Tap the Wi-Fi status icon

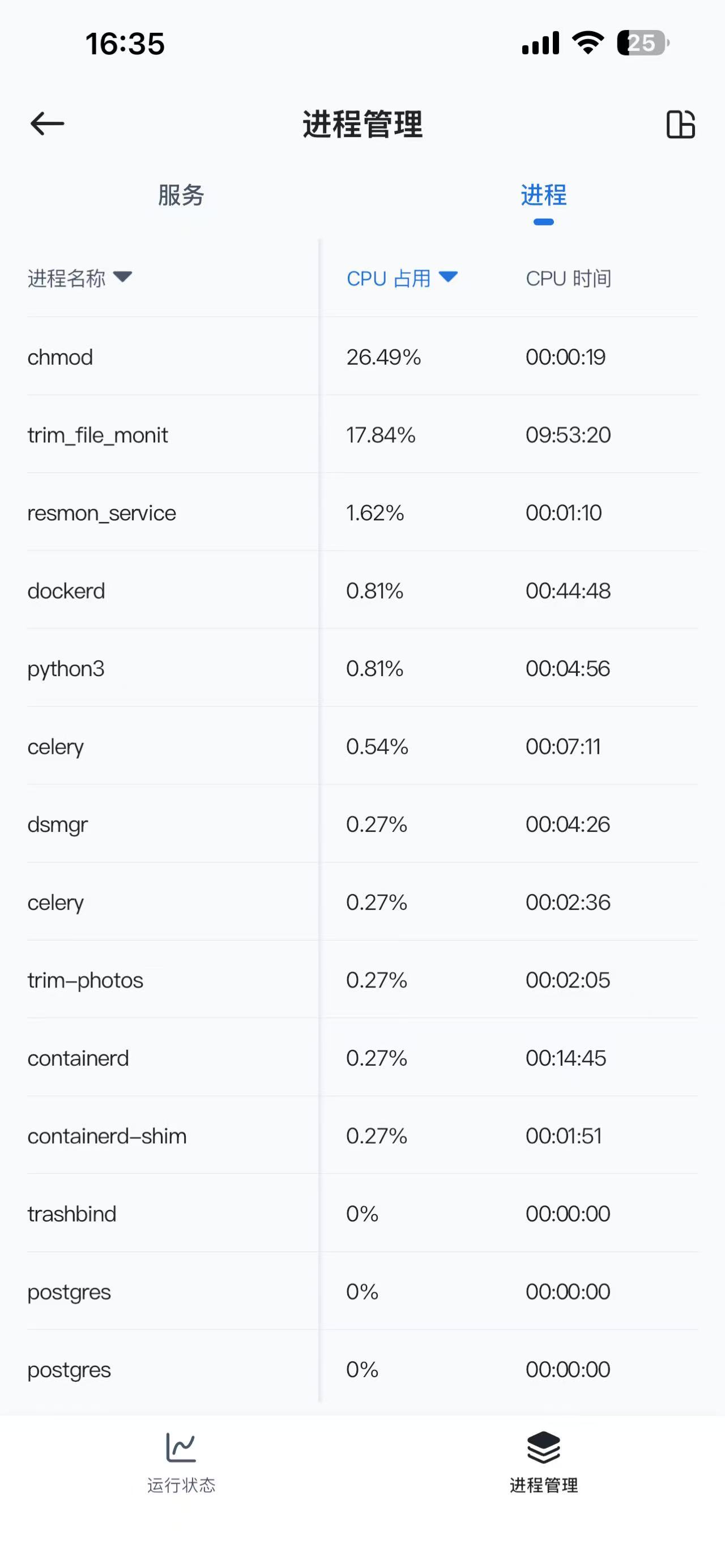[587, 43]
